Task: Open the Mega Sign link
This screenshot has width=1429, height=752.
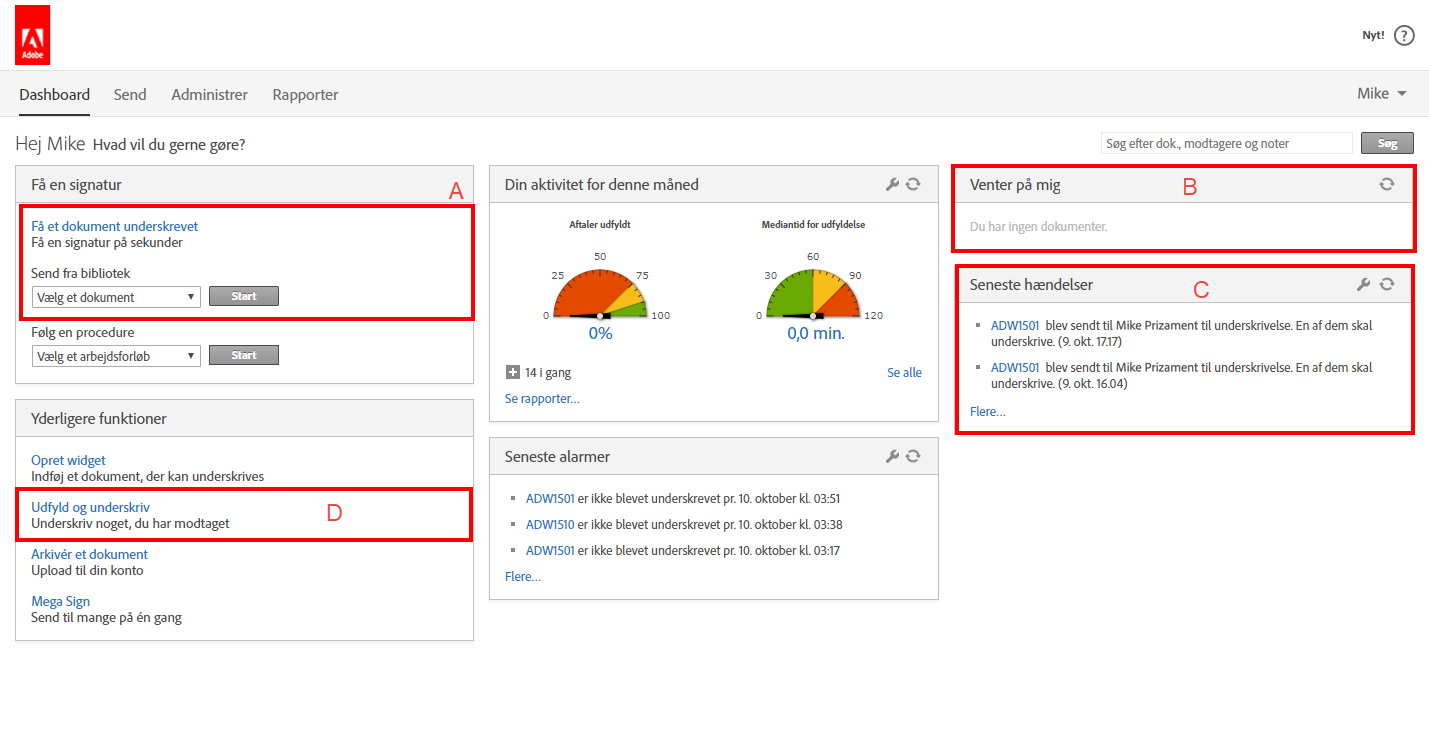Action: (x=60, y=601)
